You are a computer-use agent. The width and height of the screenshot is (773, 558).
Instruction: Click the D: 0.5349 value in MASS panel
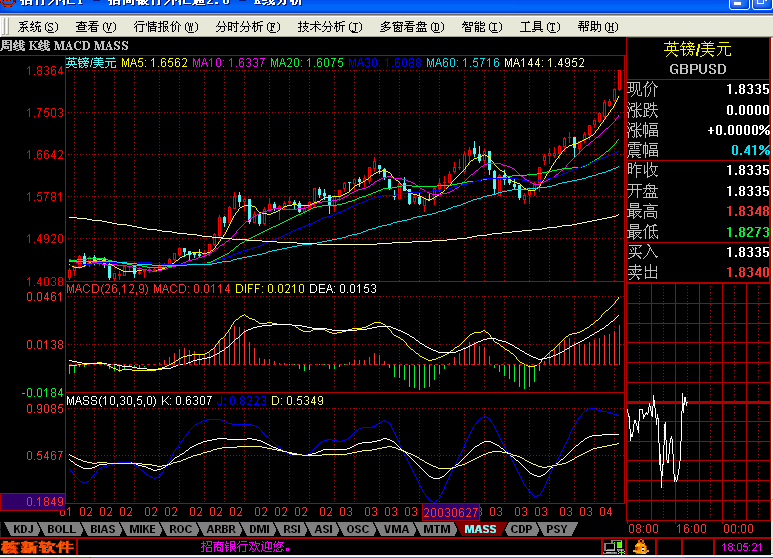297,401
